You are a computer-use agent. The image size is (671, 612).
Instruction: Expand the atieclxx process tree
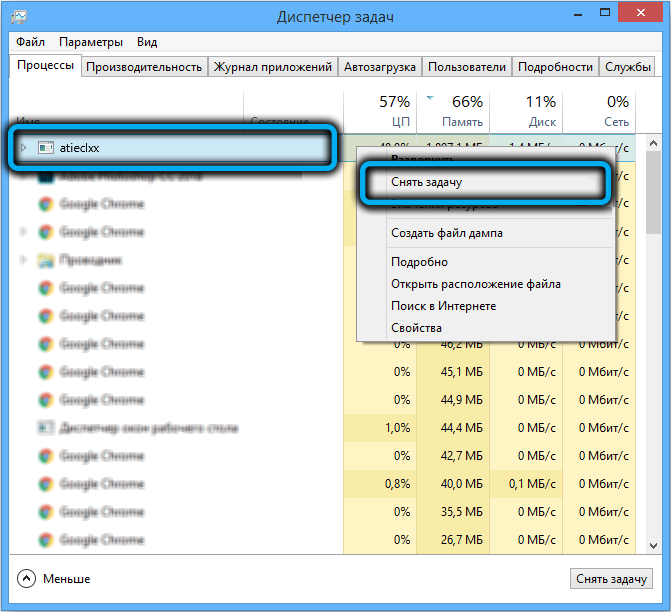(x=24, y=148)
